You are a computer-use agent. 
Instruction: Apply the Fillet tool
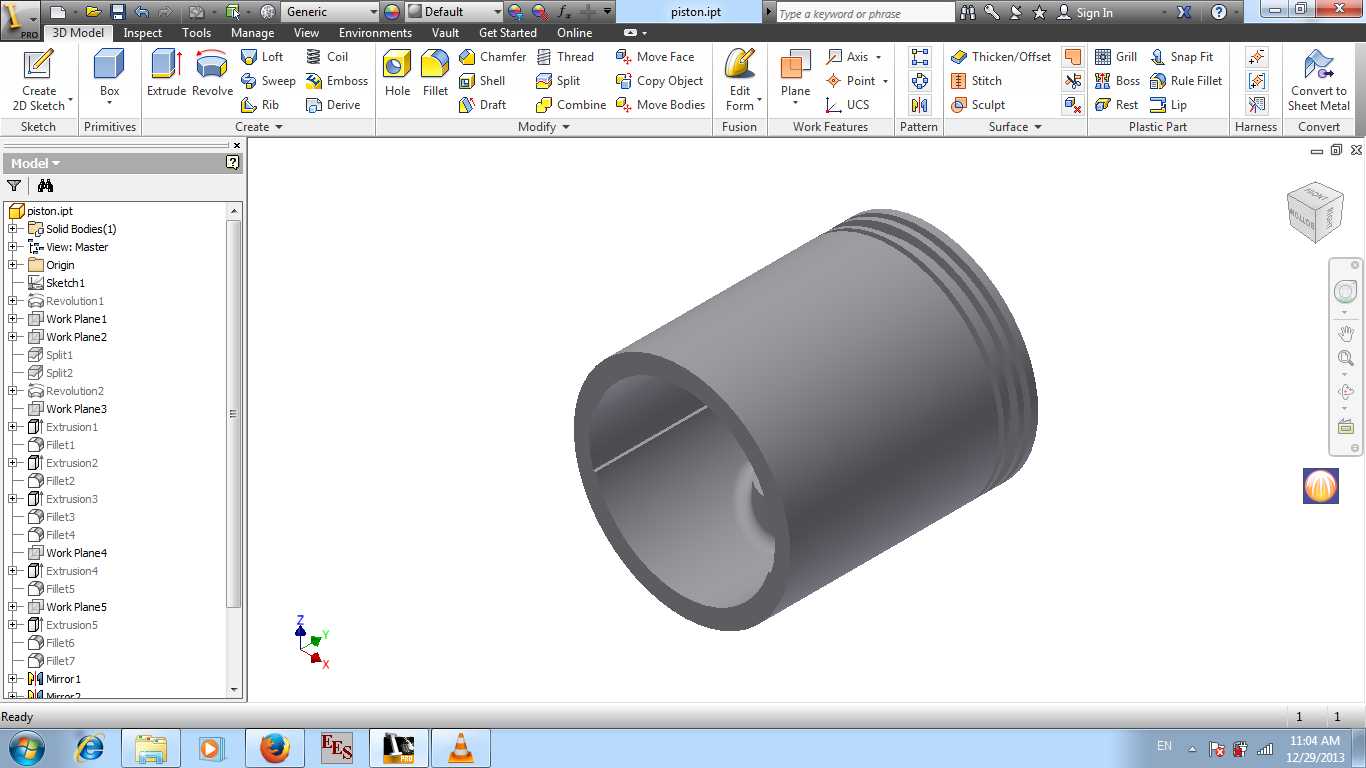435,73
